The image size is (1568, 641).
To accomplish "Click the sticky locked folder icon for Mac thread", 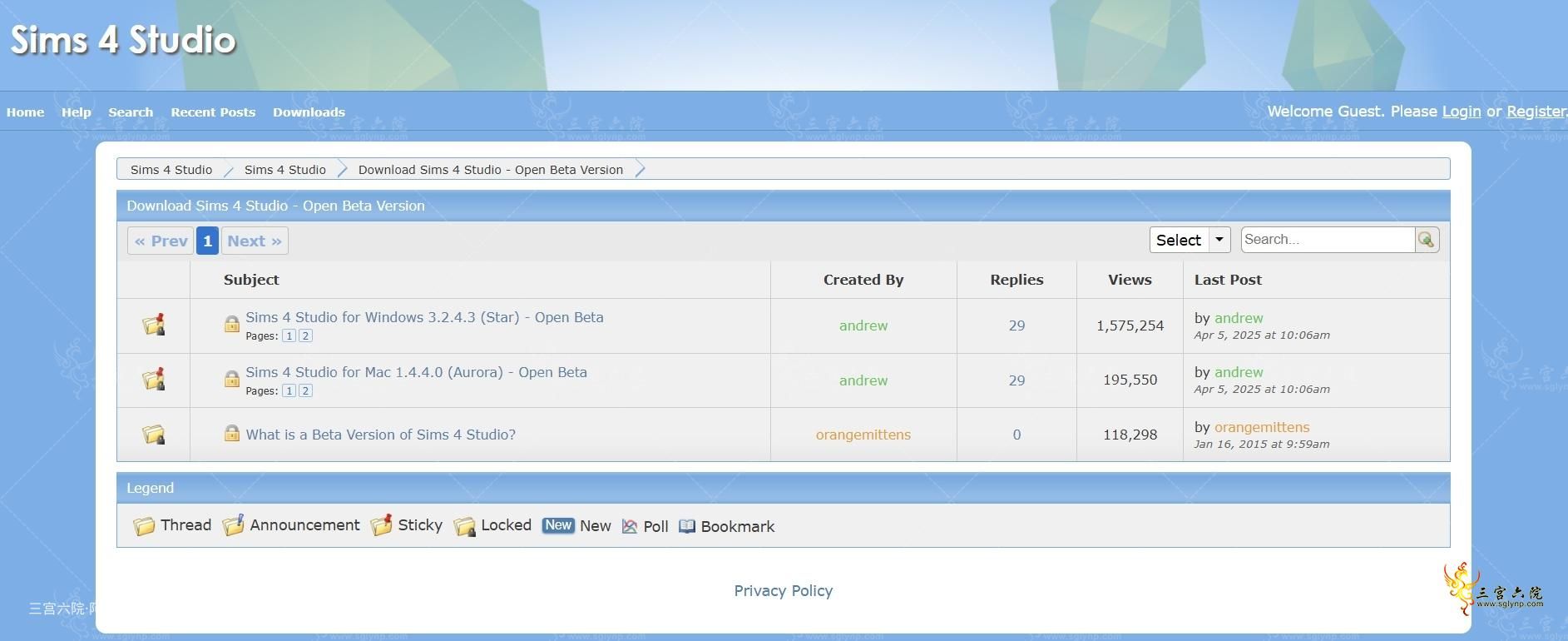I will (154, 380).
